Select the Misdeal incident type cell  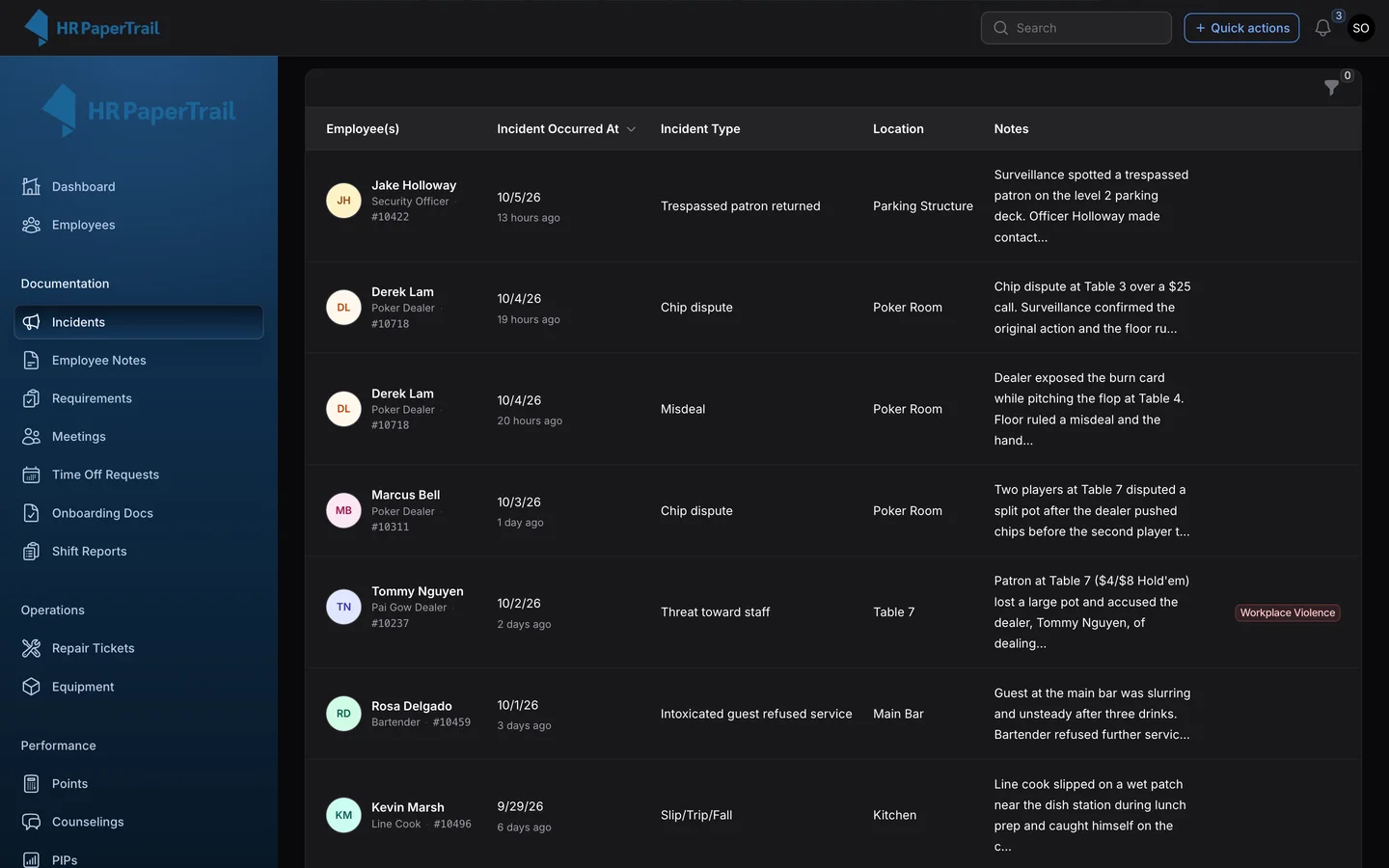tap(683, 409)
